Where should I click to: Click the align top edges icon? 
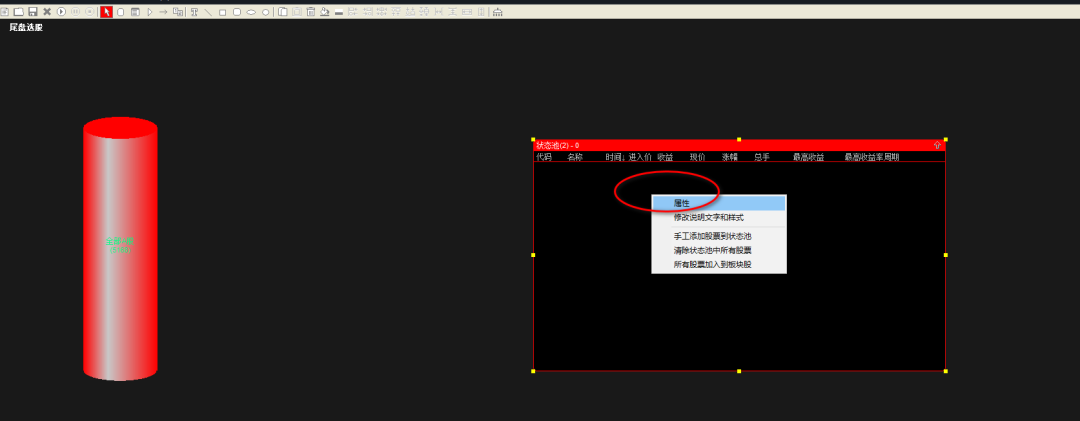pyautogui.click(x=396, y=12)
